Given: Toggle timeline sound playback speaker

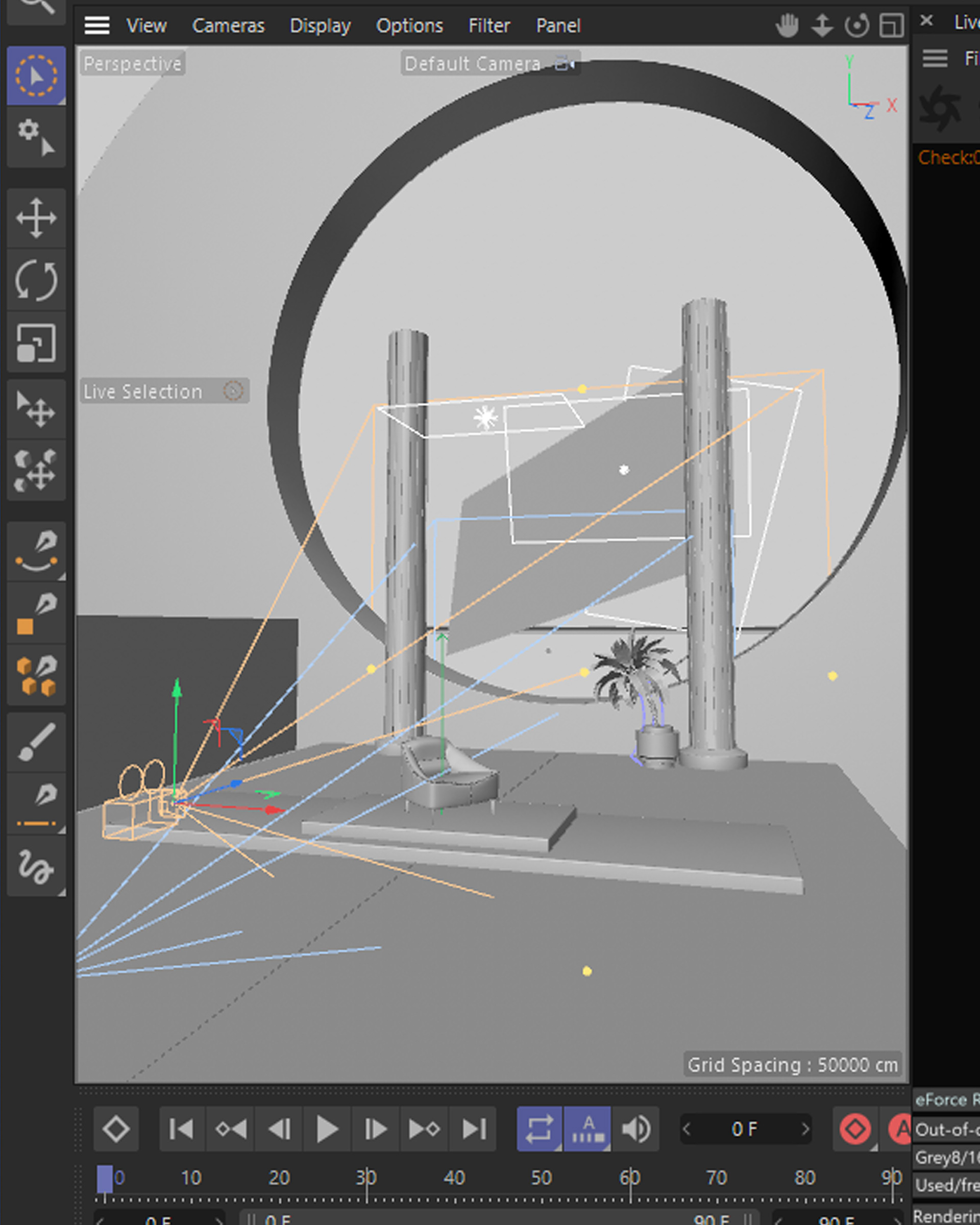Looking at the screenshot, I should 635,1129.
